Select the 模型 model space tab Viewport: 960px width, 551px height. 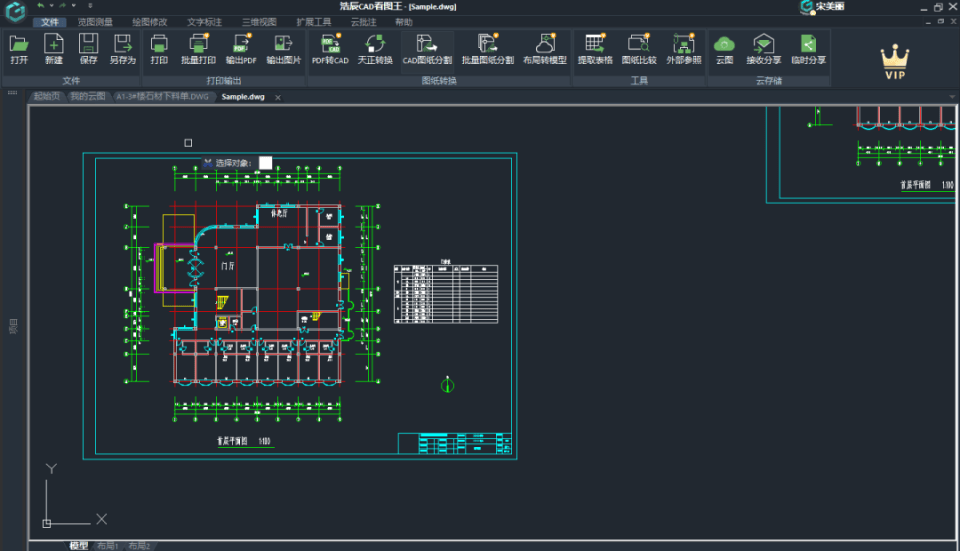[79, 545]
